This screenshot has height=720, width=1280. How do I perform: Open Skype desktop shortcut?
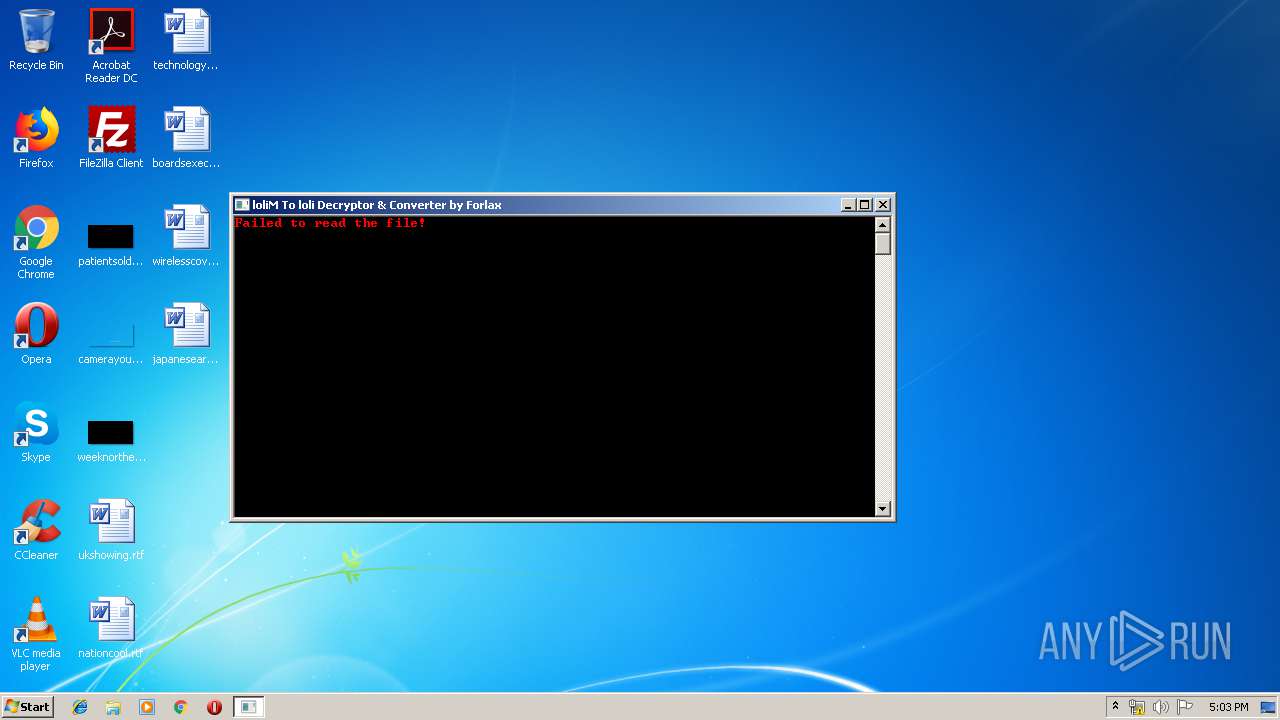coord(36,432)
